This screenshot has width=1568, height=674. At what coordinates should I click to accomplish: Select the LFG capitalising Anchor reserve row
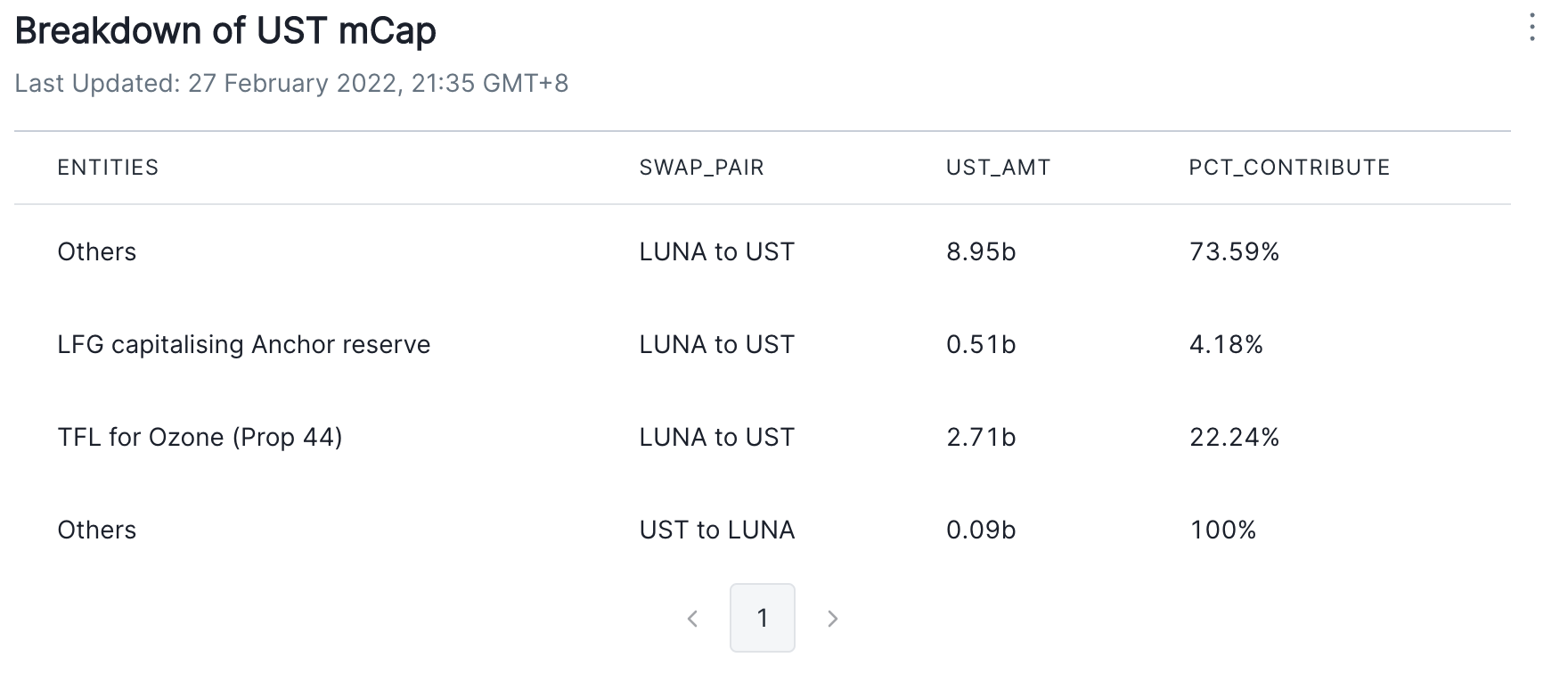pos(243,345)
